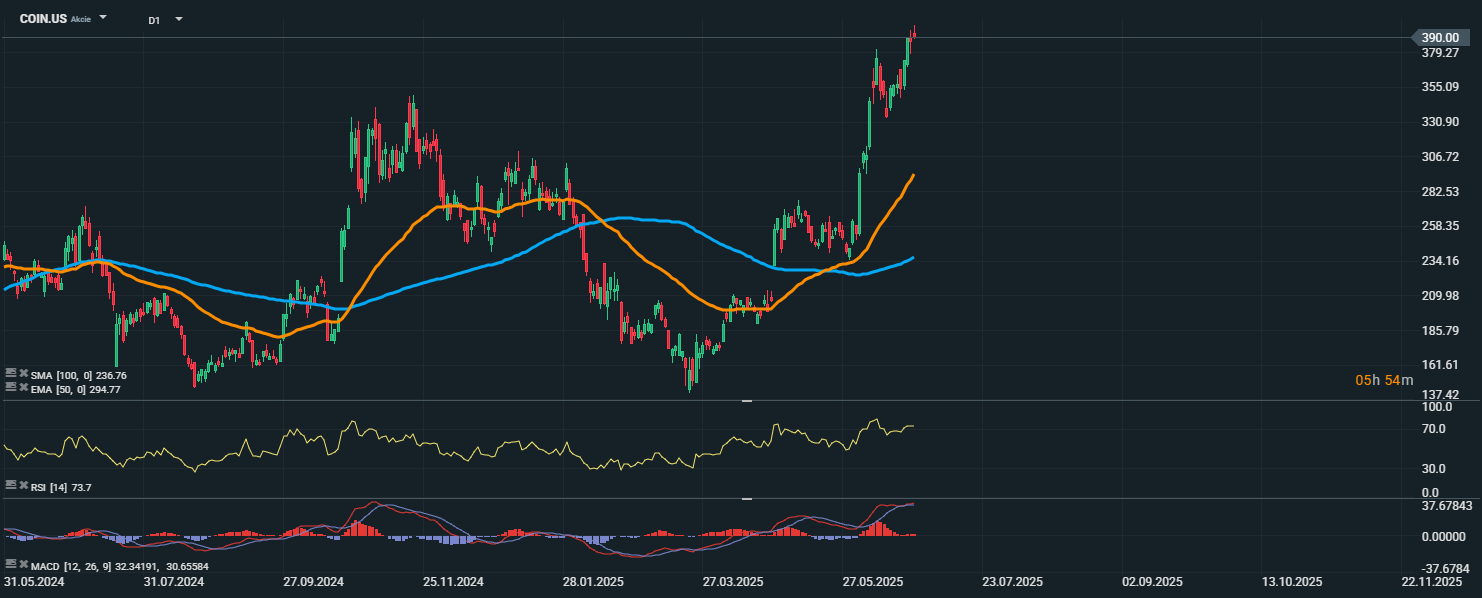Expand the COIN.US symbol dropdown arrow
1482x598 pixels.
tap(104, 18)
